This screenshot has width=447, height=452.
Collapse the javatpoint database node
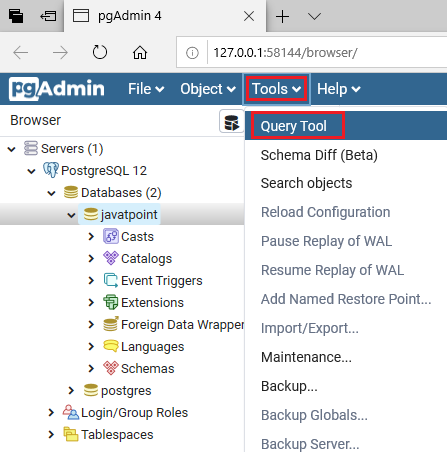click(x=71, y=215)
